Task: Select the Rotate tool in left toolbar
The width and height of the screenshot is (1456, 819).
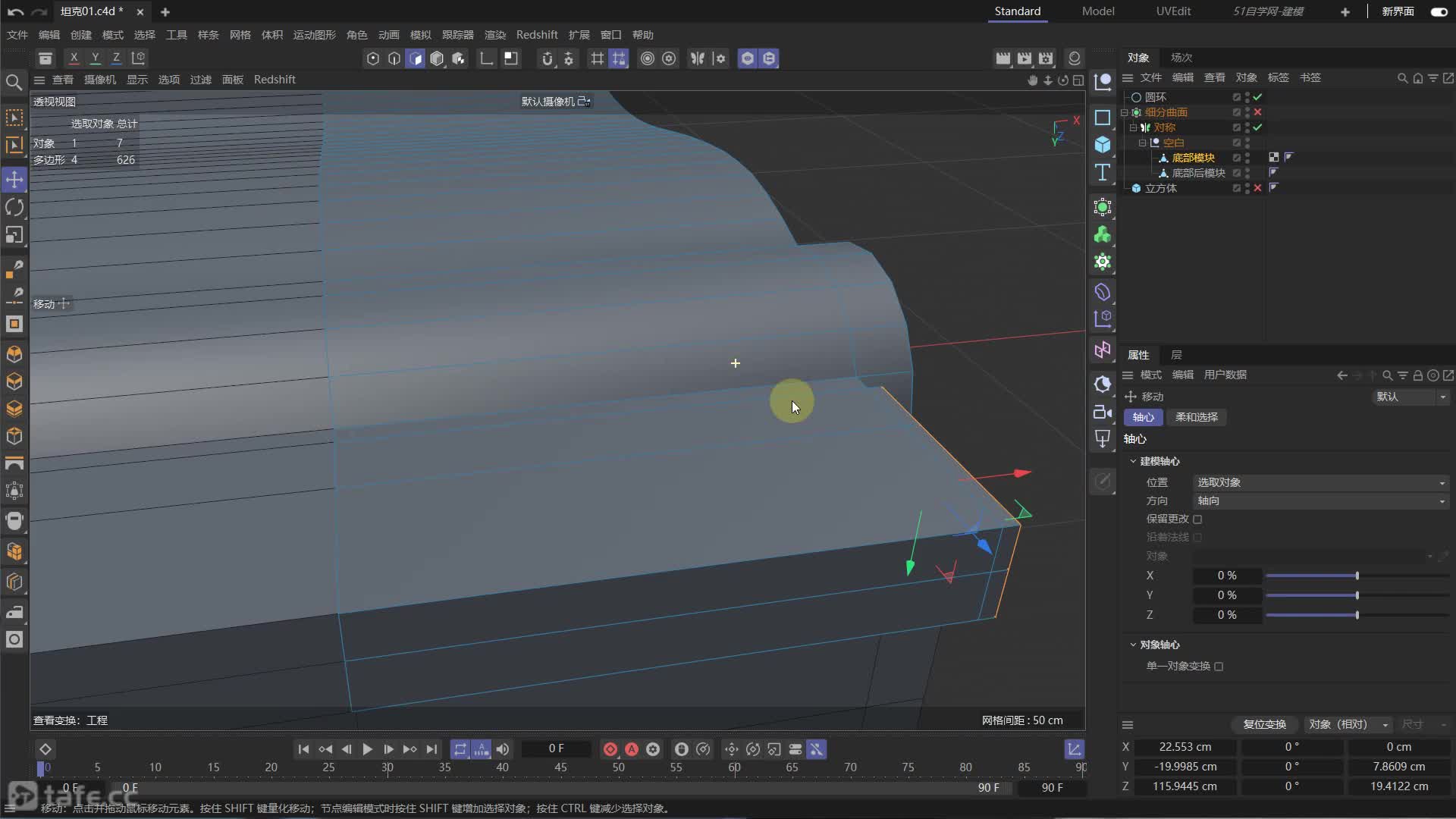Action: pos(14,207)
